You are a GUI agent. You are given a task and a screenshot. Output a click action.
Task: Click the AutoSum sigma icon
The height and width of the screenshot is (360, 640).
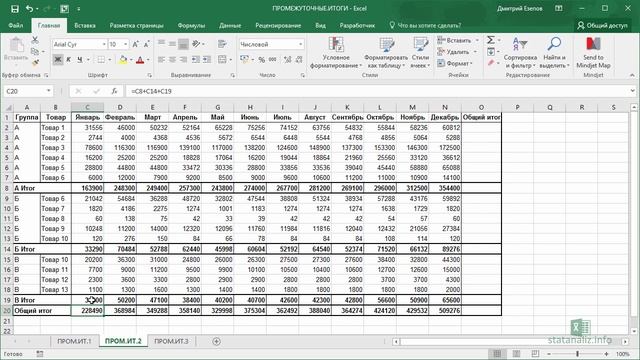(491, 40)
